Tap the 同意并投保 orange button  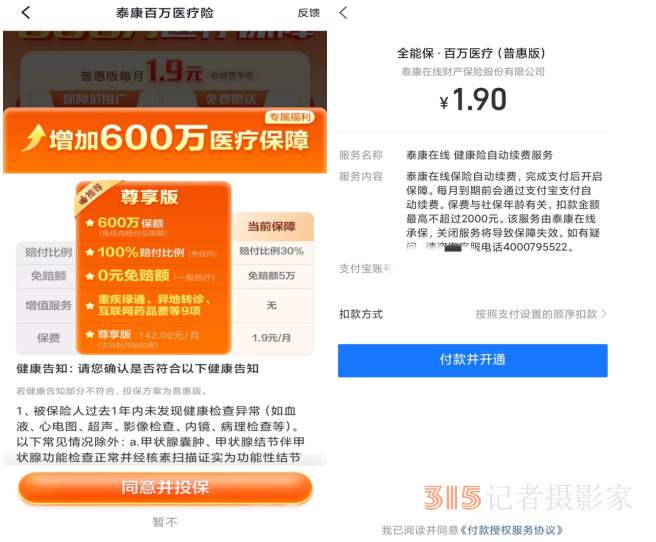coord(165,488)
